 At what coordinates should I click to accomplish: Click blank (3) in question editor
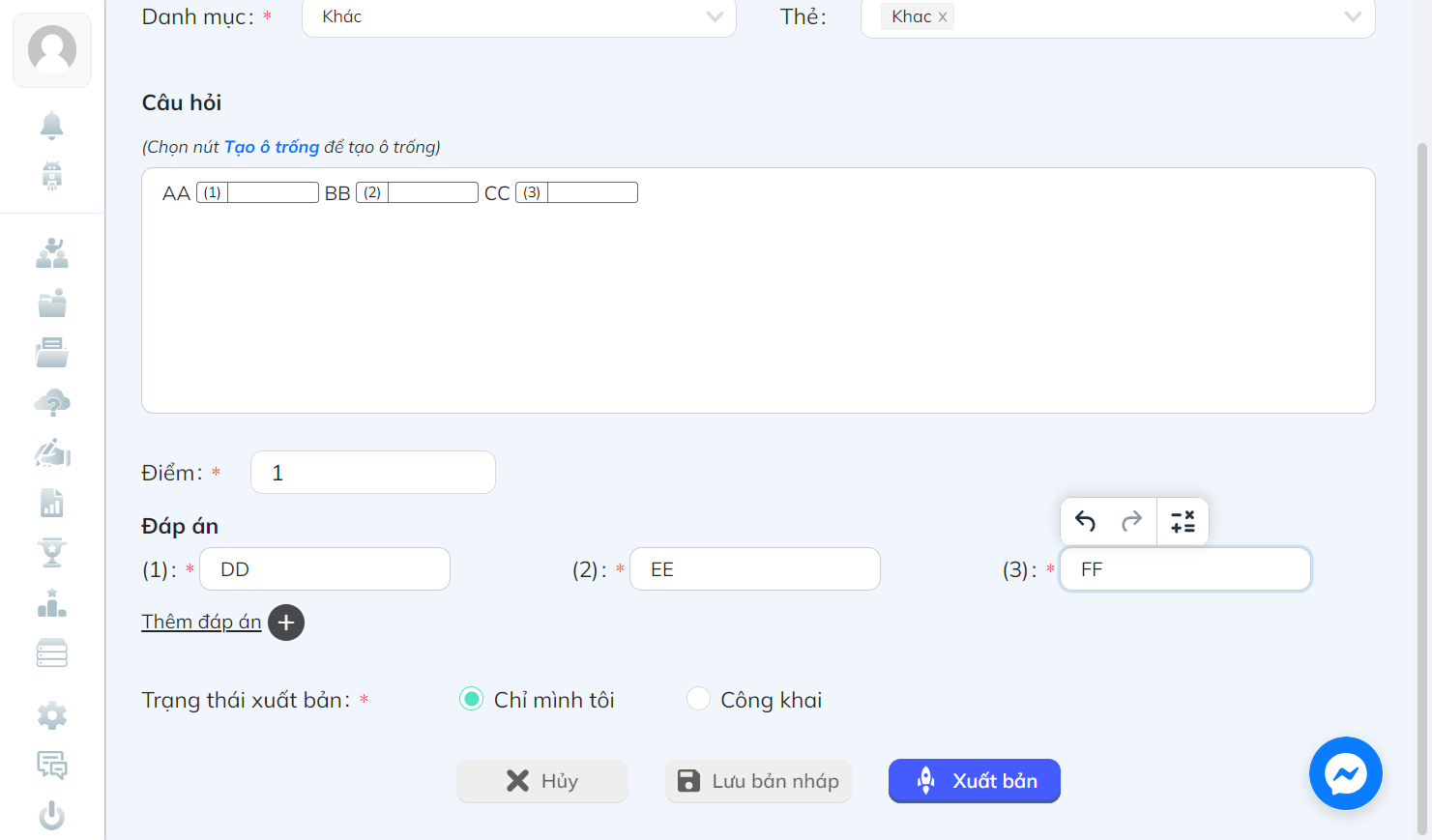click(576, 192)
